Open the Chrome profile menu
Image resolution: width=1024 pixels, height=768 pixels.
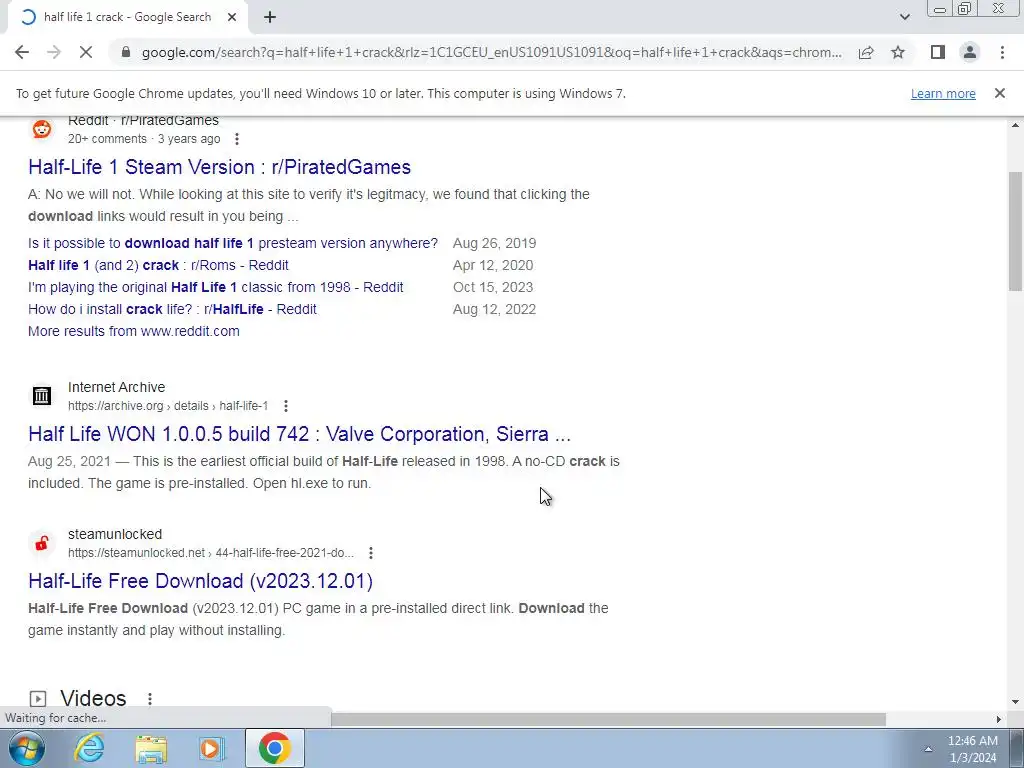[970, 52]
